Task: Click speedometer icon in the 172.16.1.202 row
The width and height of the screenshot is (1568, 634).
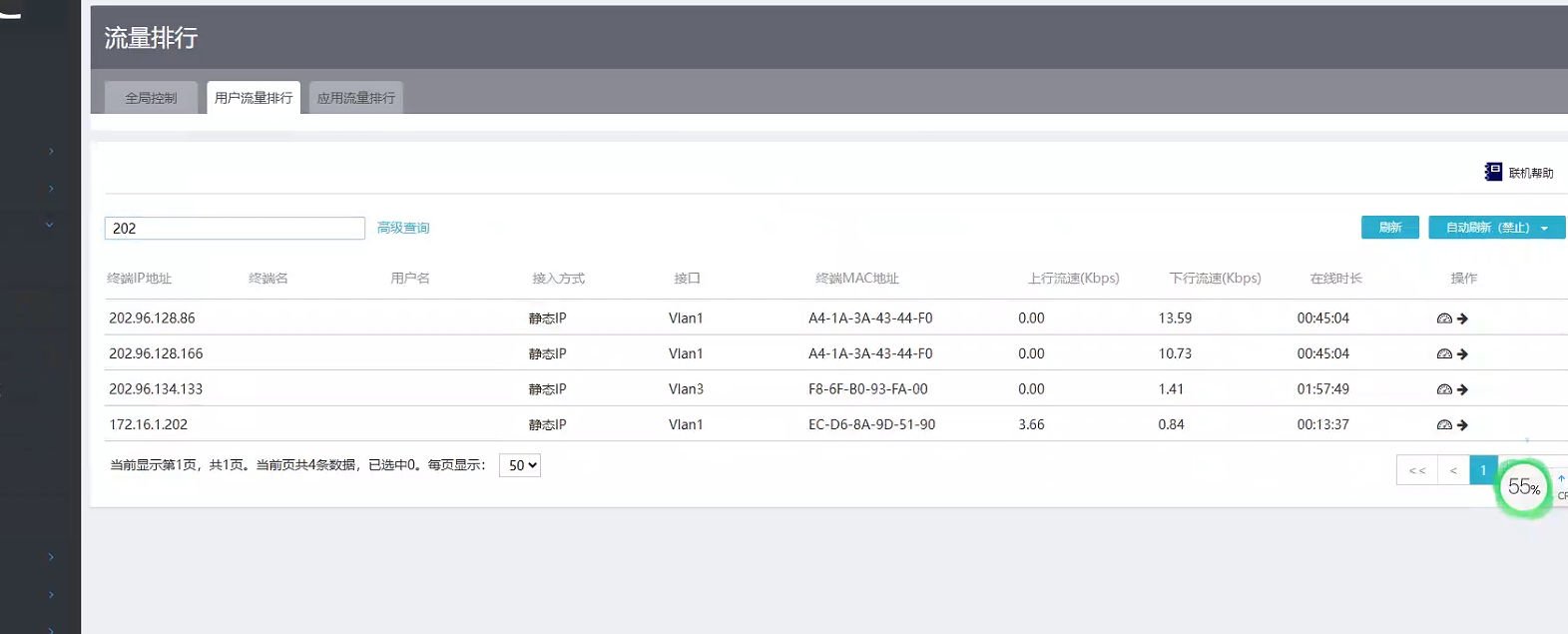Action: pos(1444,425)
